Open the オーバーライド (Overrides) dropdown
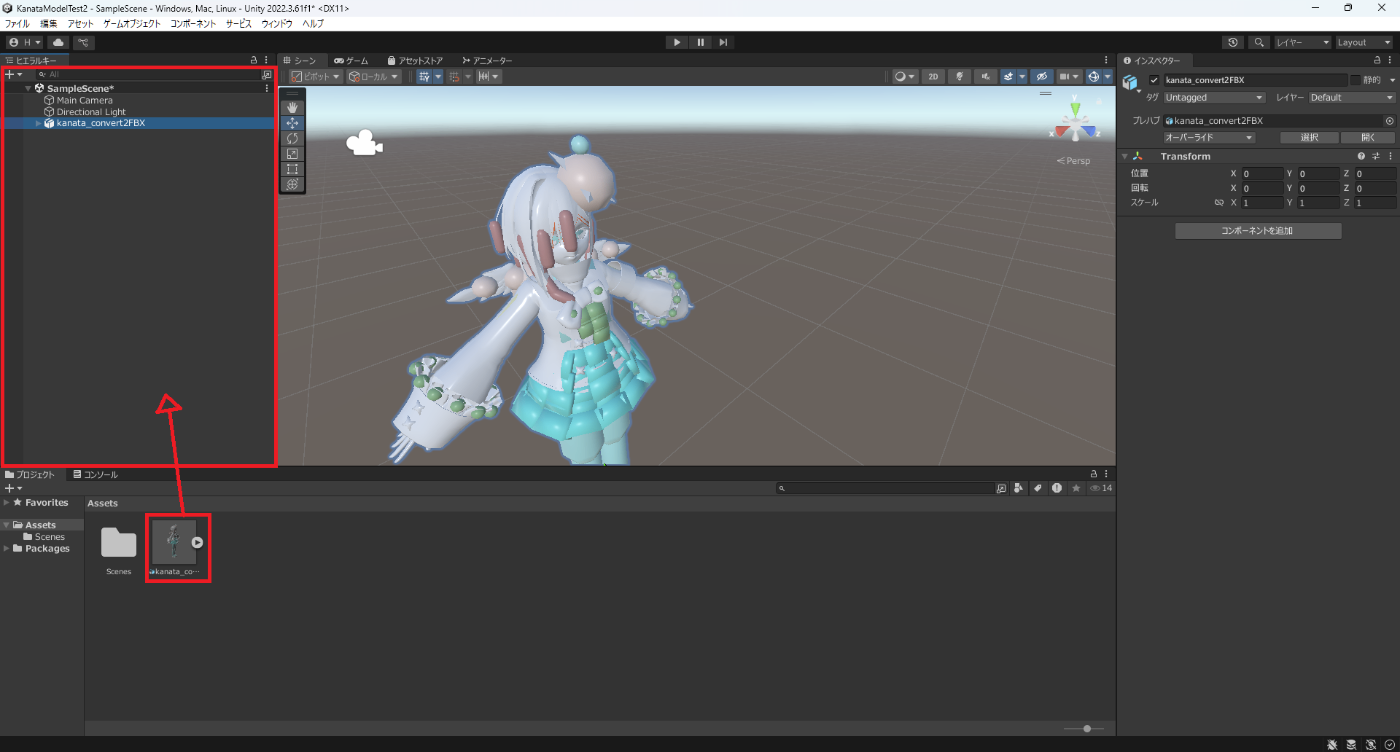The image size is (1400, 752). point(1209,138)
